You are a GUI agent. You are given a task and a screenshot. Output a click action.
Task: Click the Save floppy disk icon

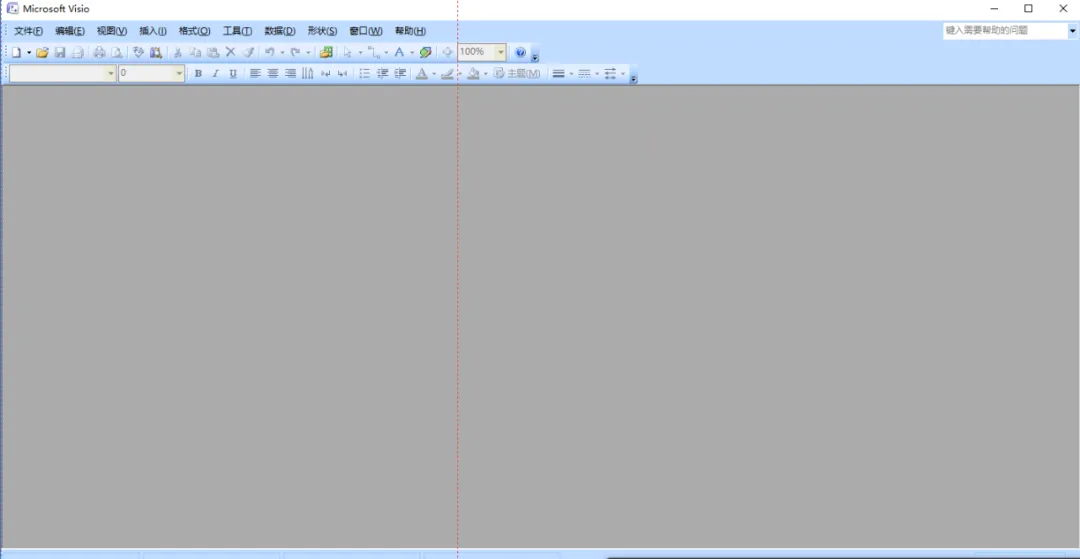coord(60,52)
